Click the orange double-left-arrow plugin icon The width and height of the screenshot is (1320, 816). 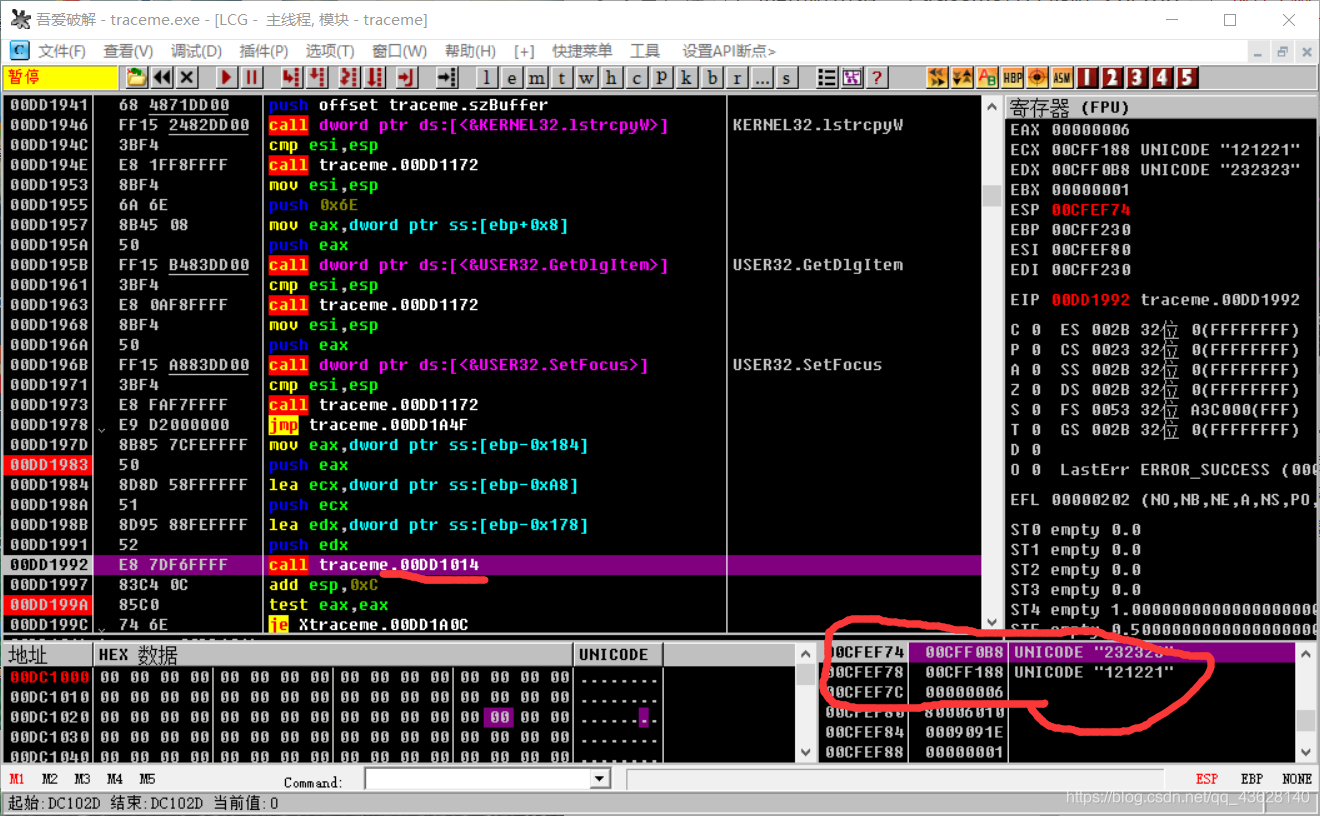tap(937, 77)
